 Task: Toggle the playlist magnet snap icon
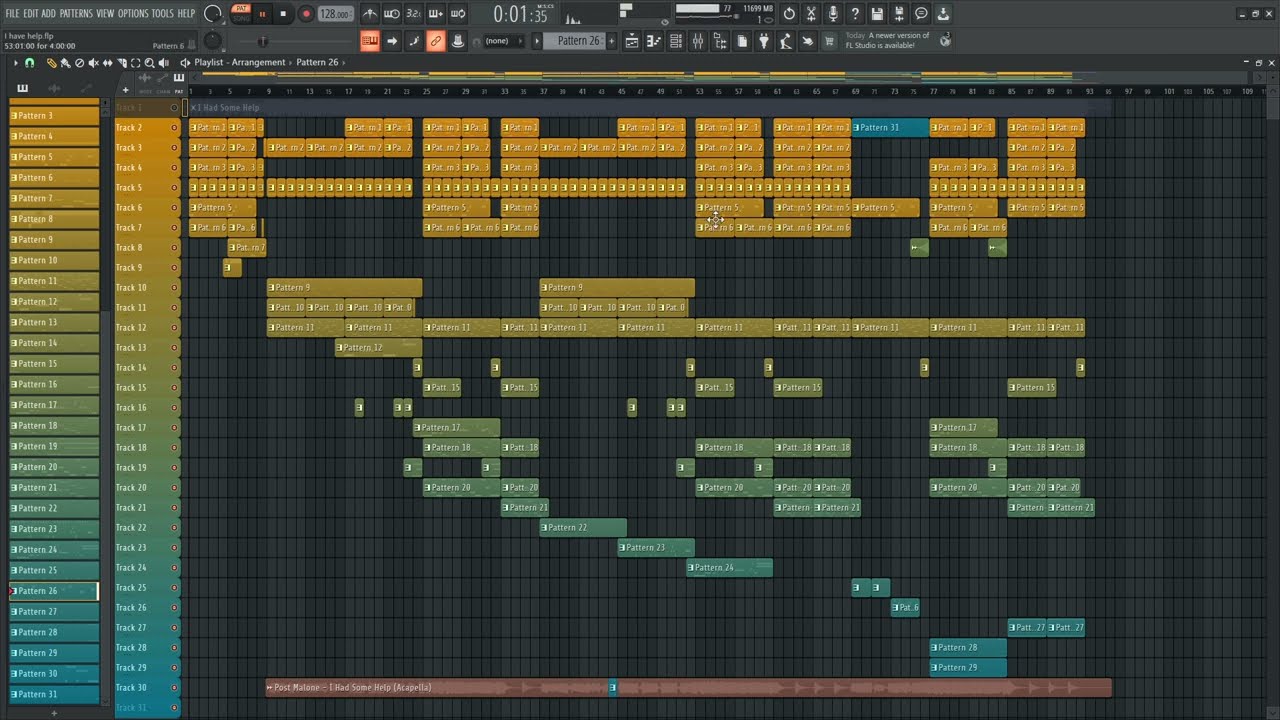tap(30, 62)
